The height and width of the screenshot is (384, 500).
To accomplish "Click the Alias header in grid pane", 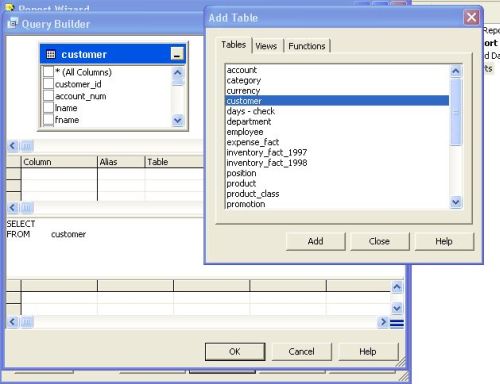I will [121, 162].
